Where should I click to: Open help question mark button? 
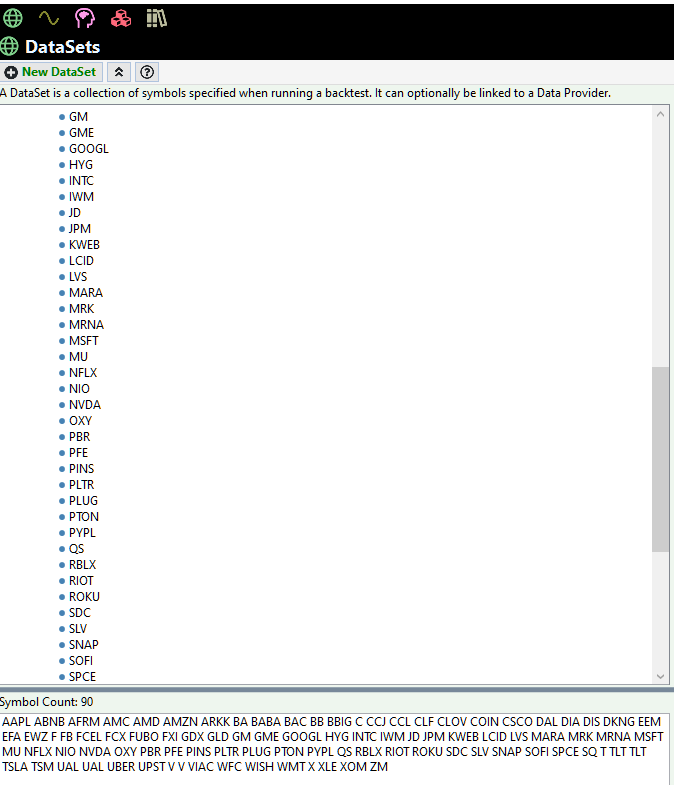coord(147,72)
